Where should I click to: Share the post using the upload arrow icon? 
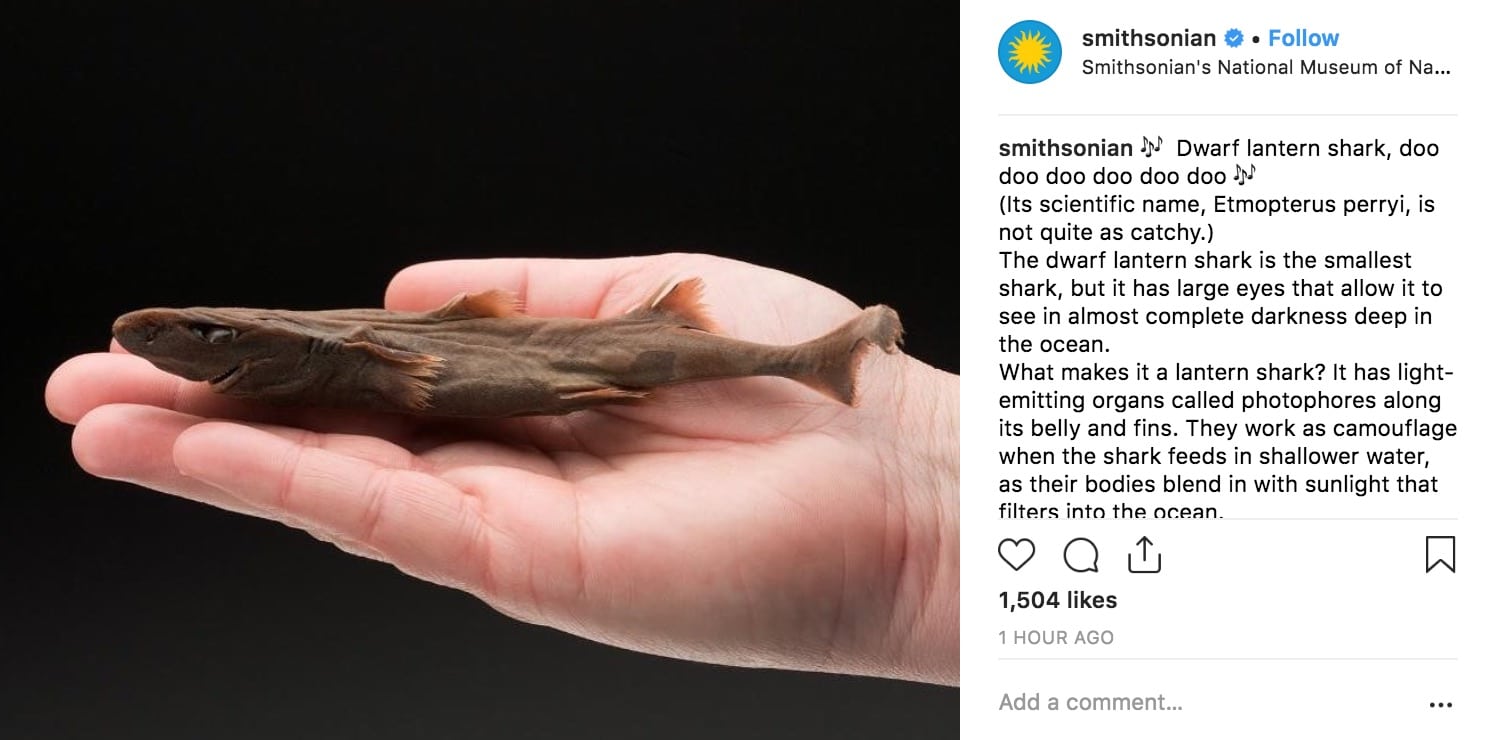(1144, 553)
